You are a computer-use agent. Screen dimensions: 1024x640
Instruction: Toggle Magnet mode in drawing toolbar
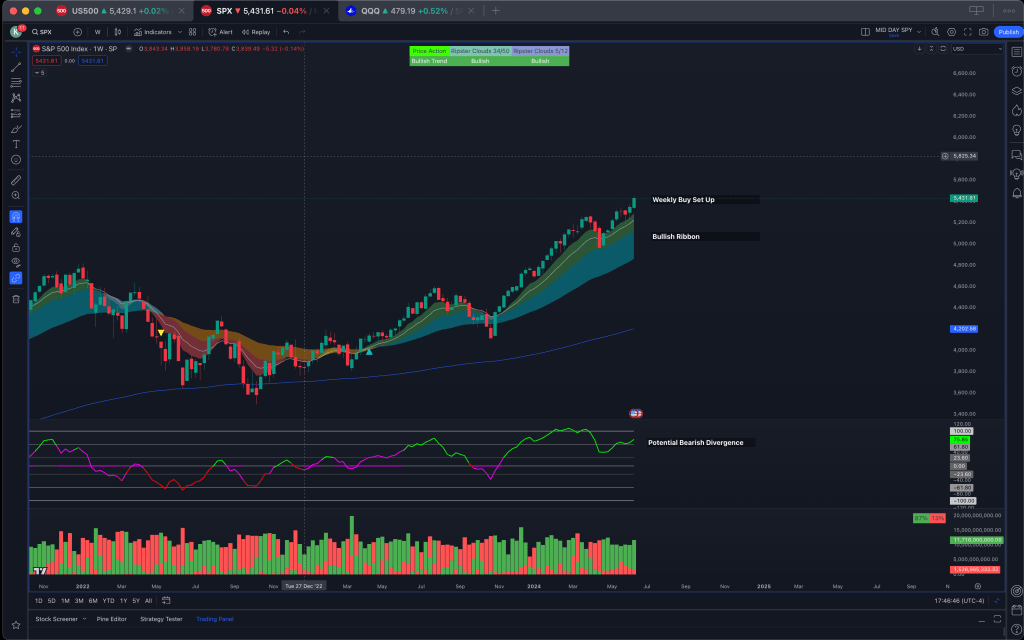click(16, 217)
